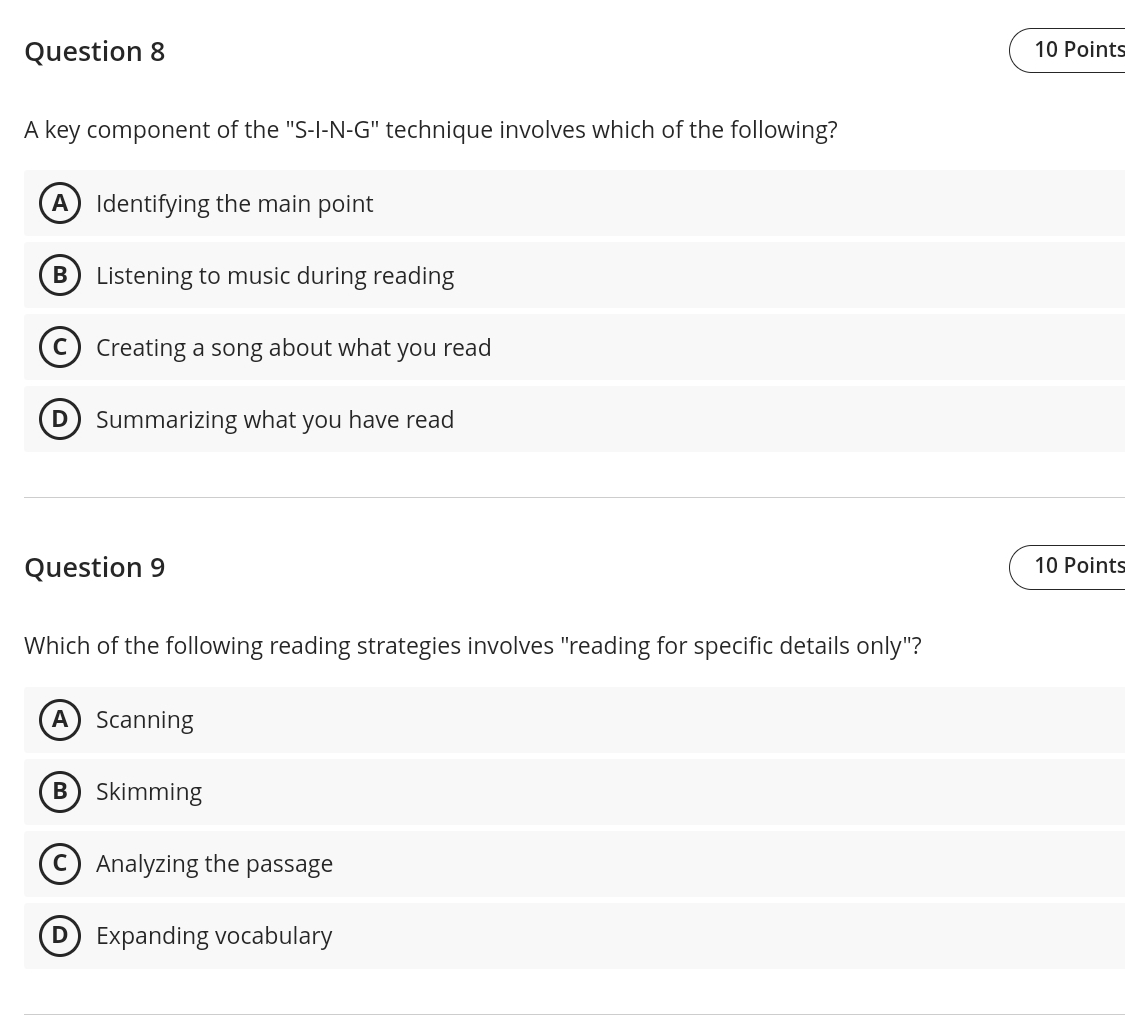Choose "Creating a song about what you read"
1125x1034 pixels.
tap(293, 347)
